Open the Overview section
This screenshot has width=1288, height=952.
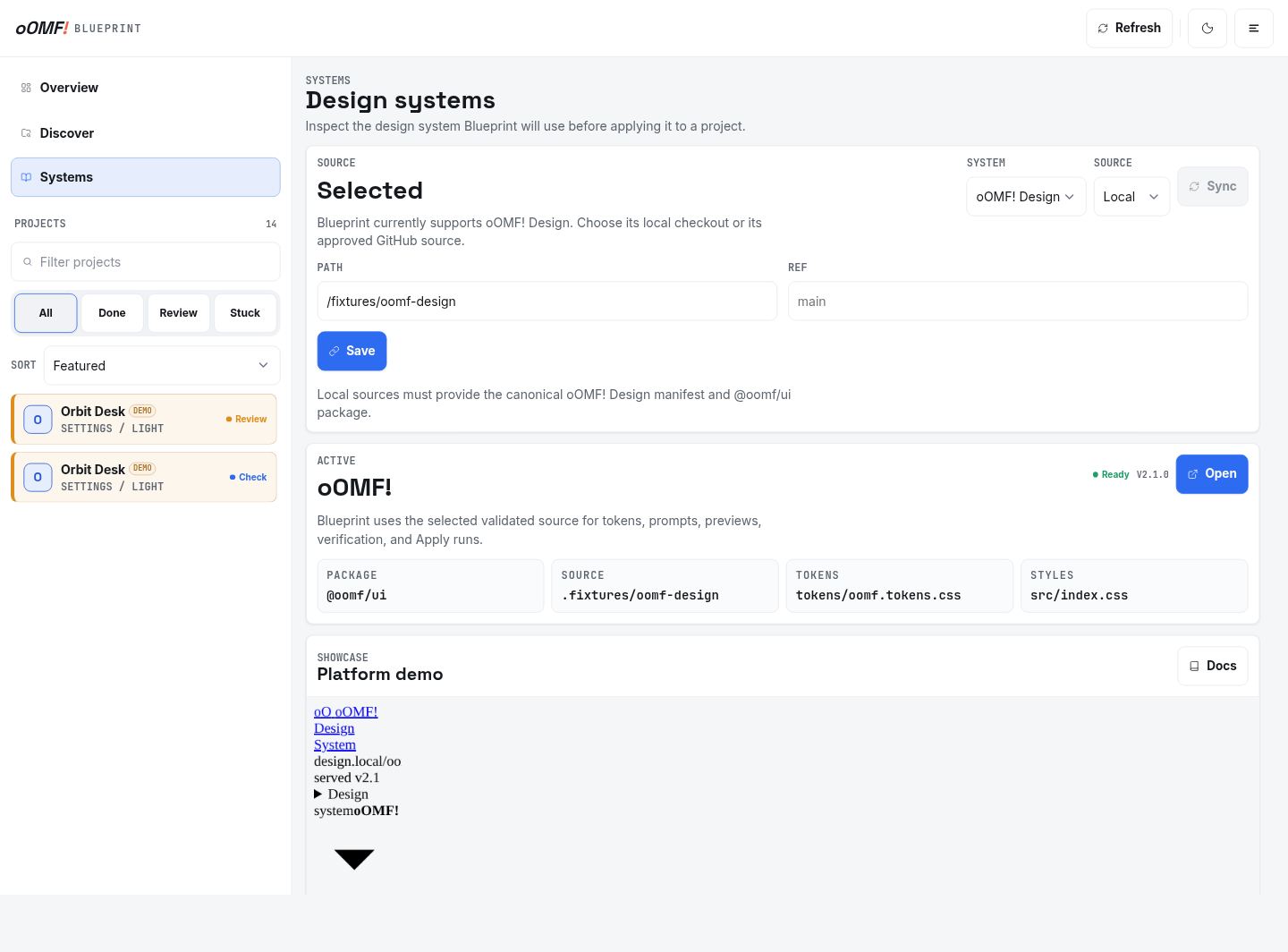[145, 88]
